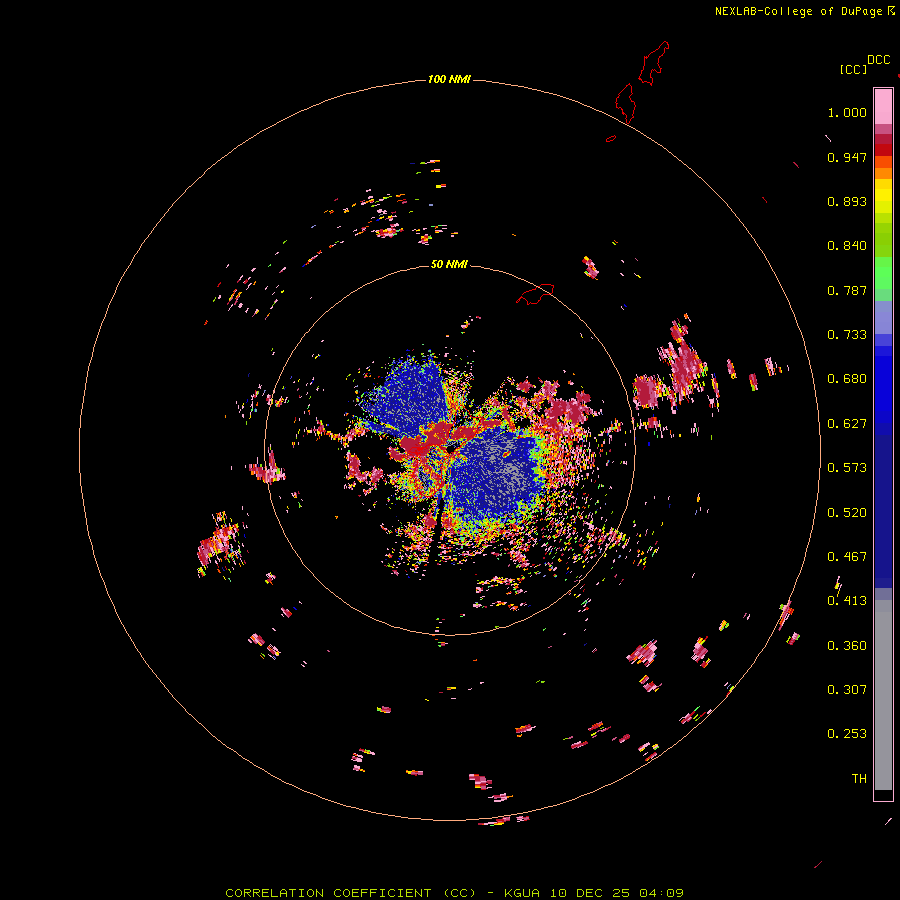Select the 0.520 scale value
This screenshot has width=900, height=900.
[847, 513]
